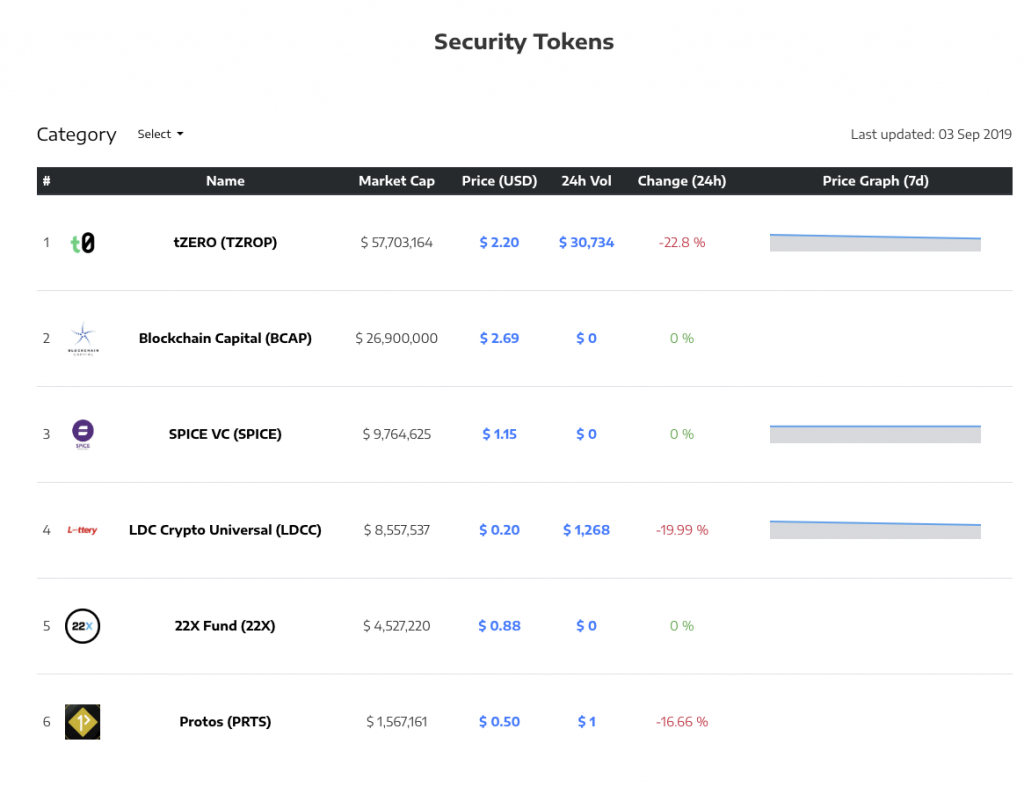The height and width of the screenshot is (802, 1024).
Task: Click the 22X Fund (22X) name
Action: point(225,626)
